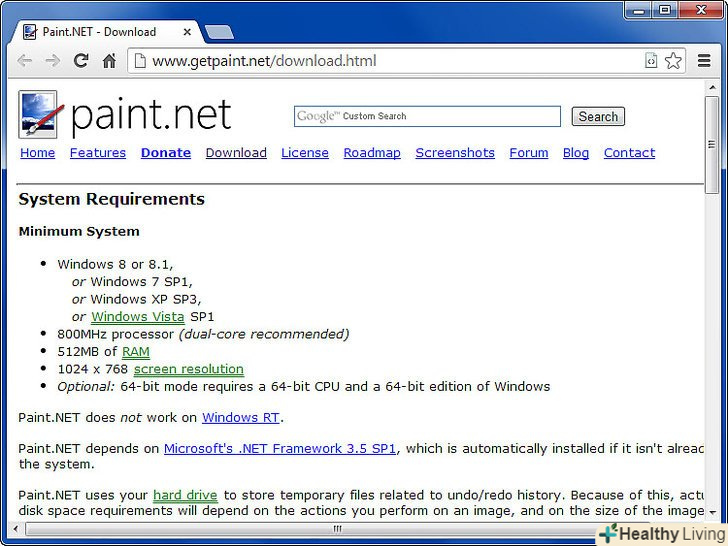This screenshot has height=546, width=728.
Task: Reload the page with the refresh icon
Action: 81,60
